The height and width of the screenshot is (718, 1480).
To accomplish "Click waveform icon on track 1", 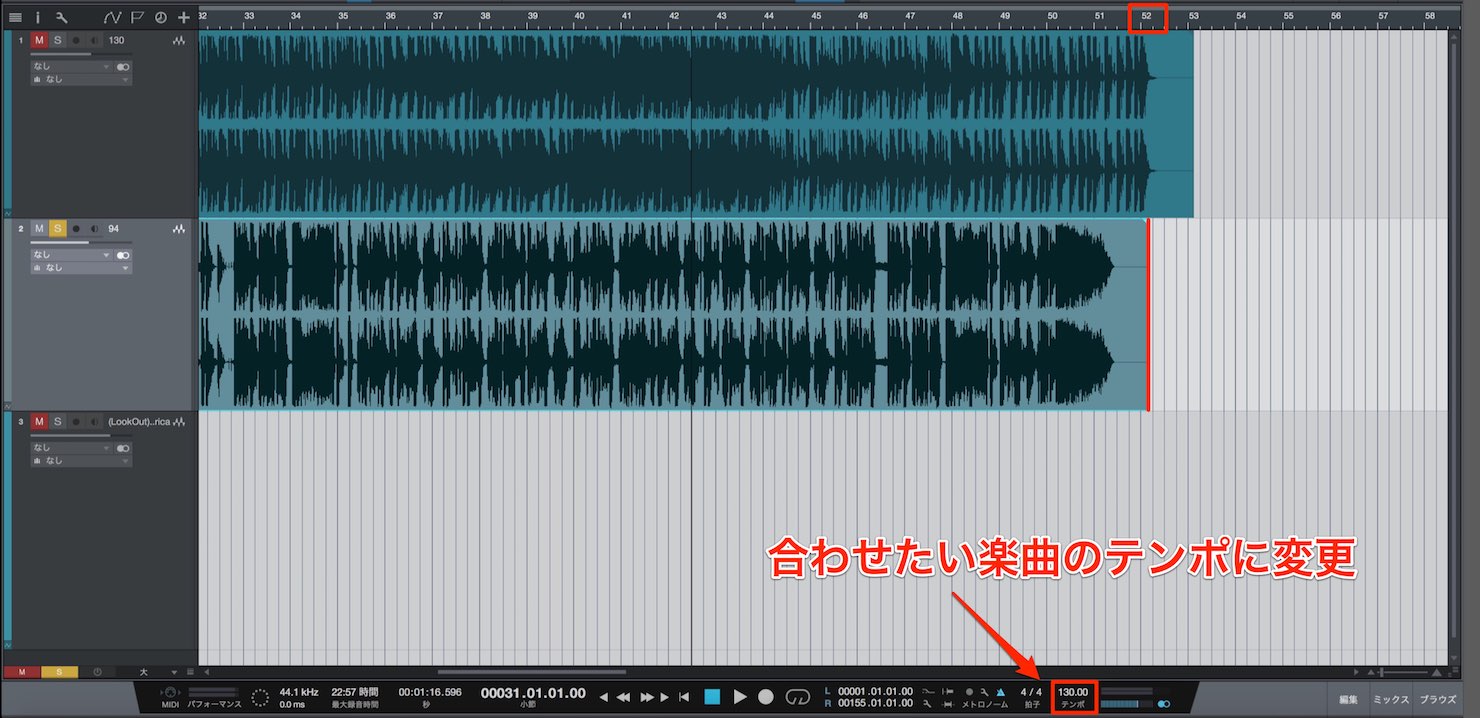I will tap(179, 41).
